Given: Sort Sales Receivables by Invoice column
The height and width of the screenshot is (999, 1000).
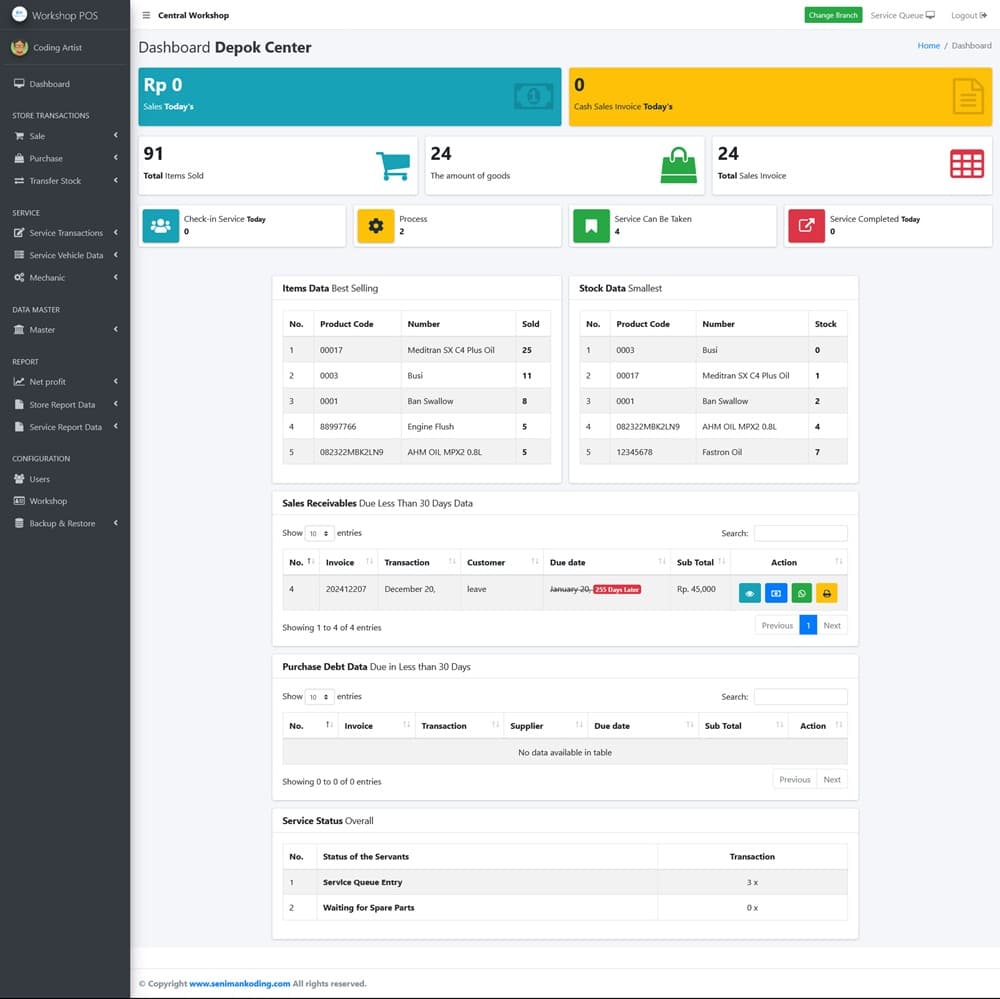Looking at the screenshot, I should pyautogui.click(x=347, y=562).
